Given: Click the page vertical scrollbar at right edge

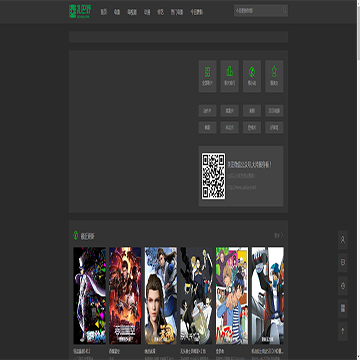Looking at the screenshot, I should pos(358,180).
